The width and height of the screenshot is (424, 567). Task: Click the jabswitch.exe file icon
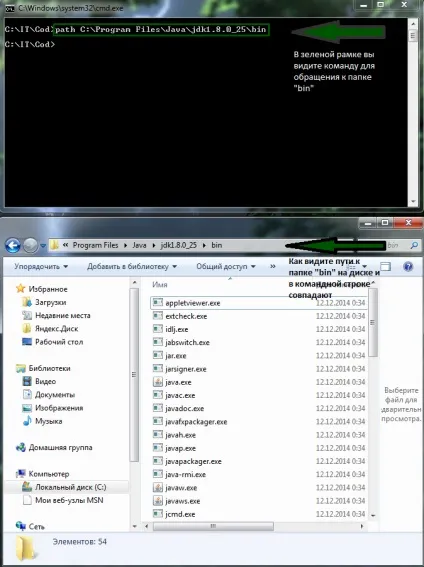click(x=158, y=342)
